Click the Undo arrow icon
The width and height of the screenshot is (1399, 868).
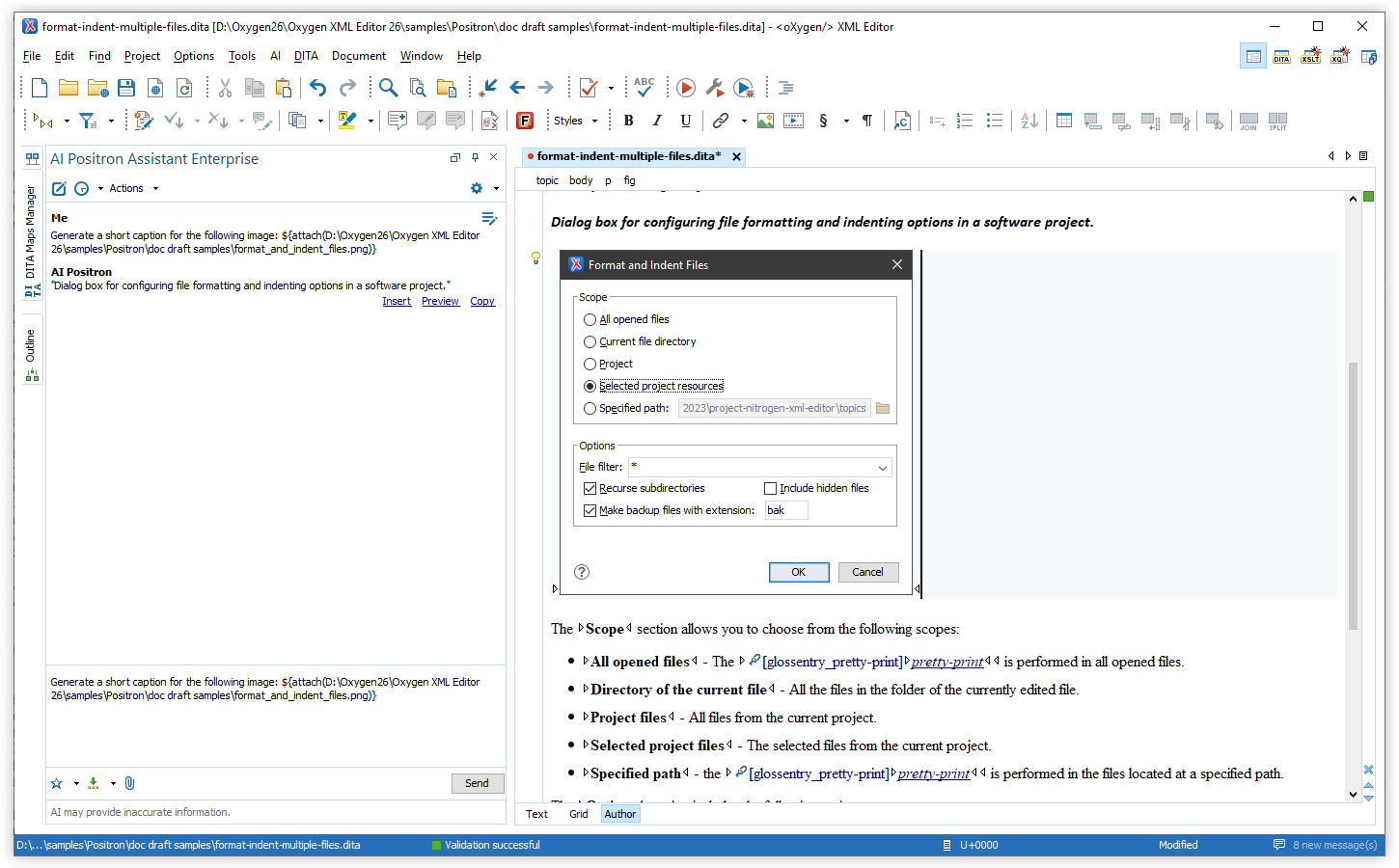pyautogui.click(x=317, y=88)
